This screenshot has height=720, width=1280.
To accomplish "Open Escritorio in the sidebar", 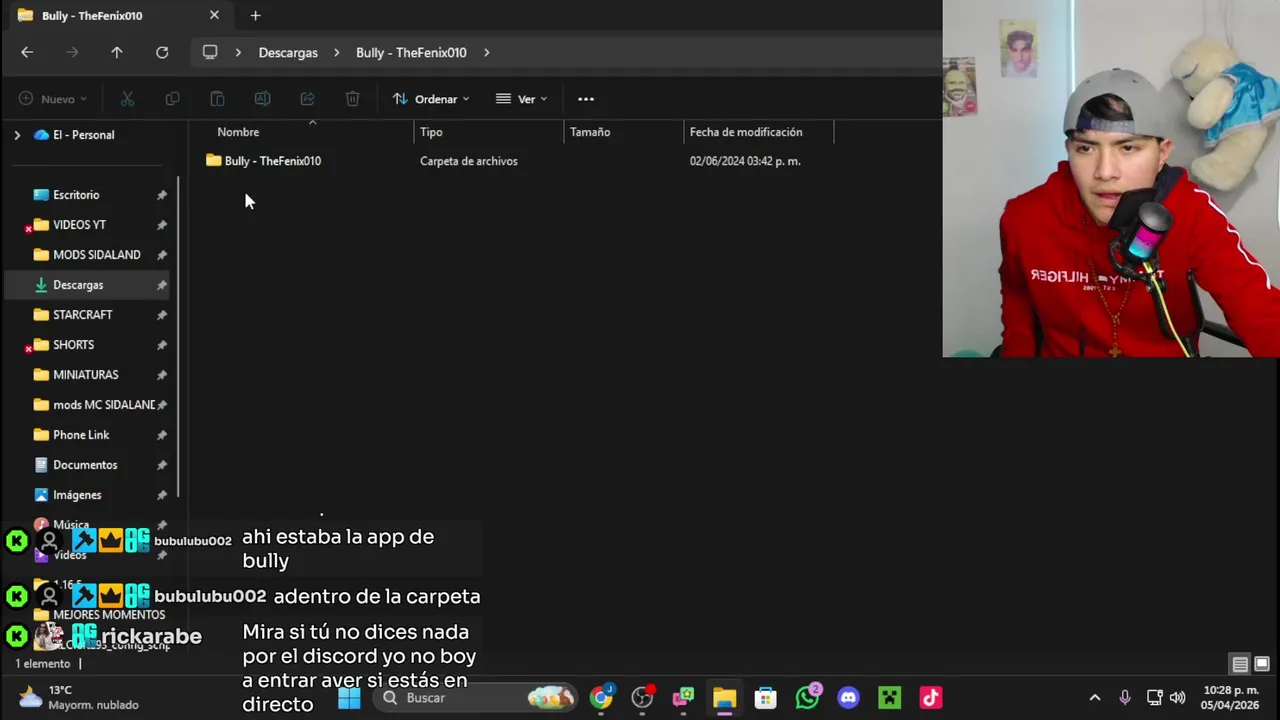I will tap(76, 195).
